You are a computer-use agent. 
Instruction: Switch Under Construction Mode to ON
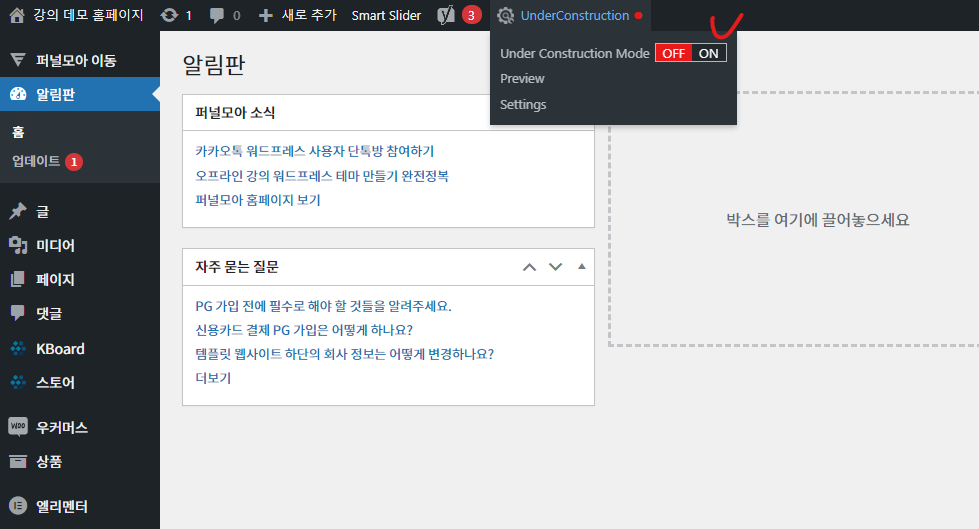coord(709,53)
